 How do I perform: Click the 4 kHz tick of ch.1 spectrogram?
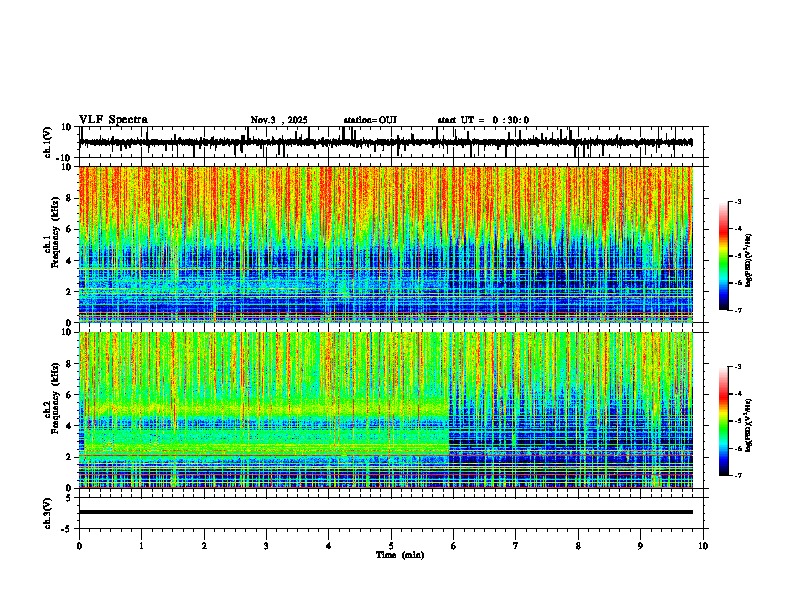pyautogui.click(x=69, y=261)
